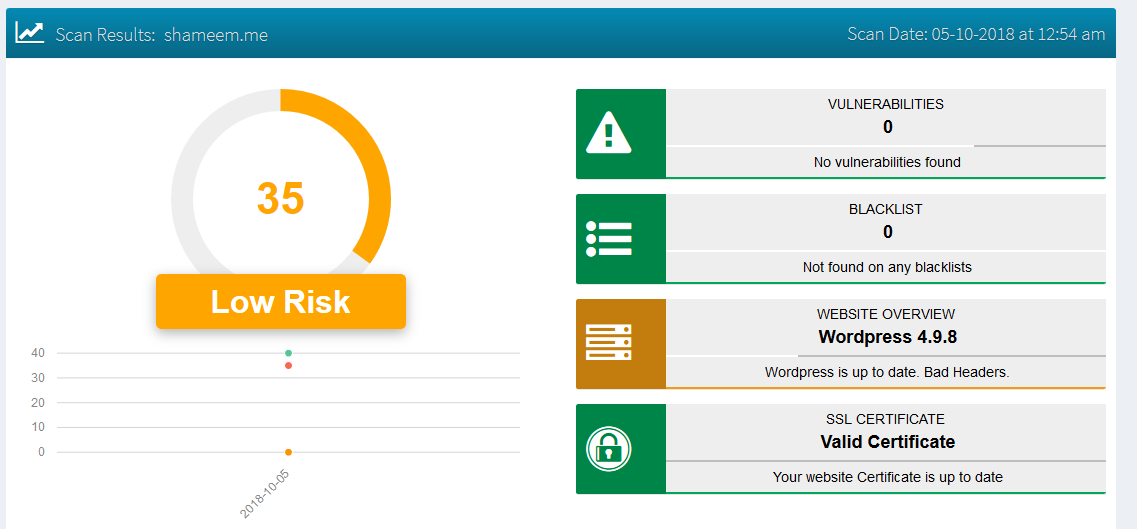Click 'Not found on any blacklists' text
This screenshot has height=529, width=1137.
(886, 267)
